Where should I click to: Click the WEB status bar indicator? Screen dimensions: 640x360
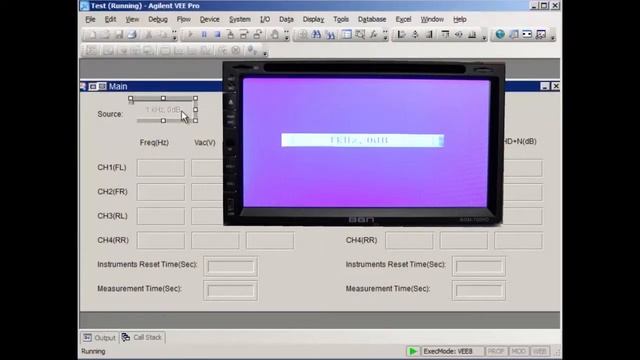[540, 351]
